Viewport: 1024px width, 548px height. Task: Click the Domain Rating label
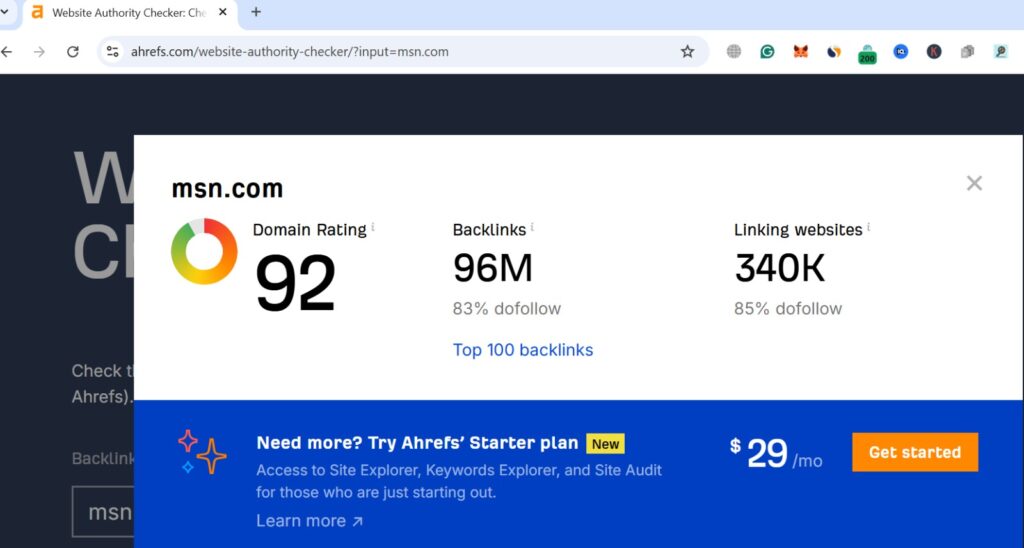coord(310,230)
